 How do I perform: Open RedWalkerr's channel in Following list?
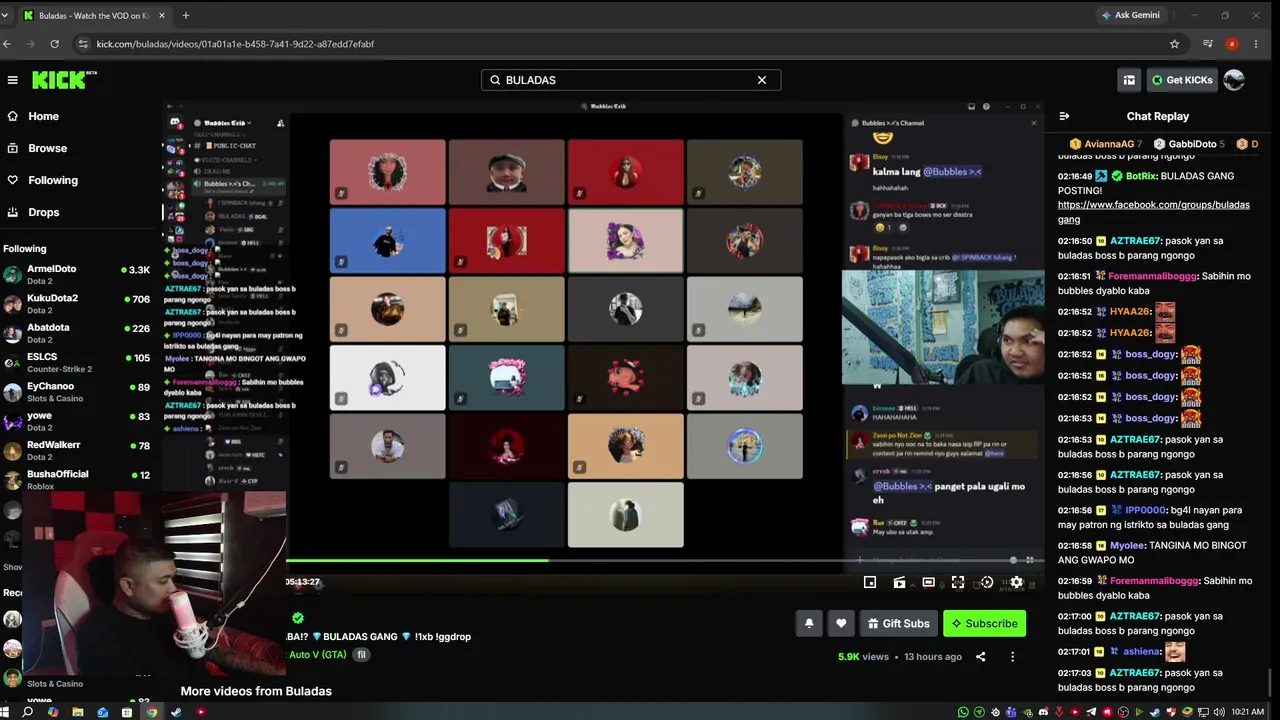pos(78,450)
